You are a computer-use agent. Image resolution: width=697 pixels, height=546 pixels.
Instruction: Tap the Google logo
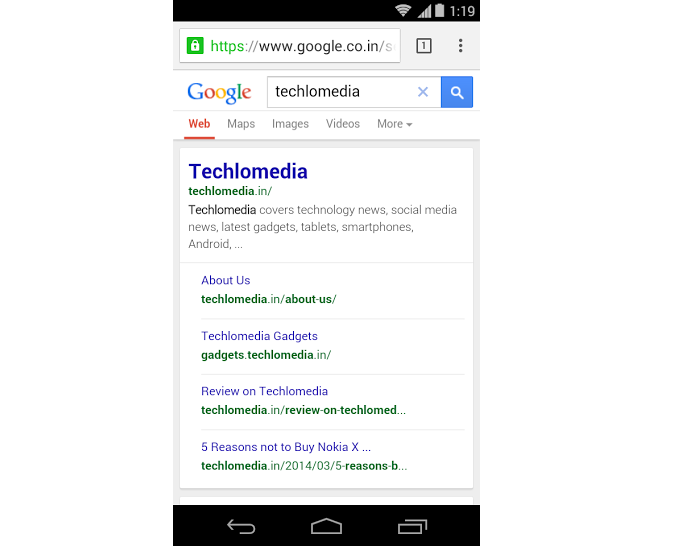pyautogui.click(x=219, y=92)
